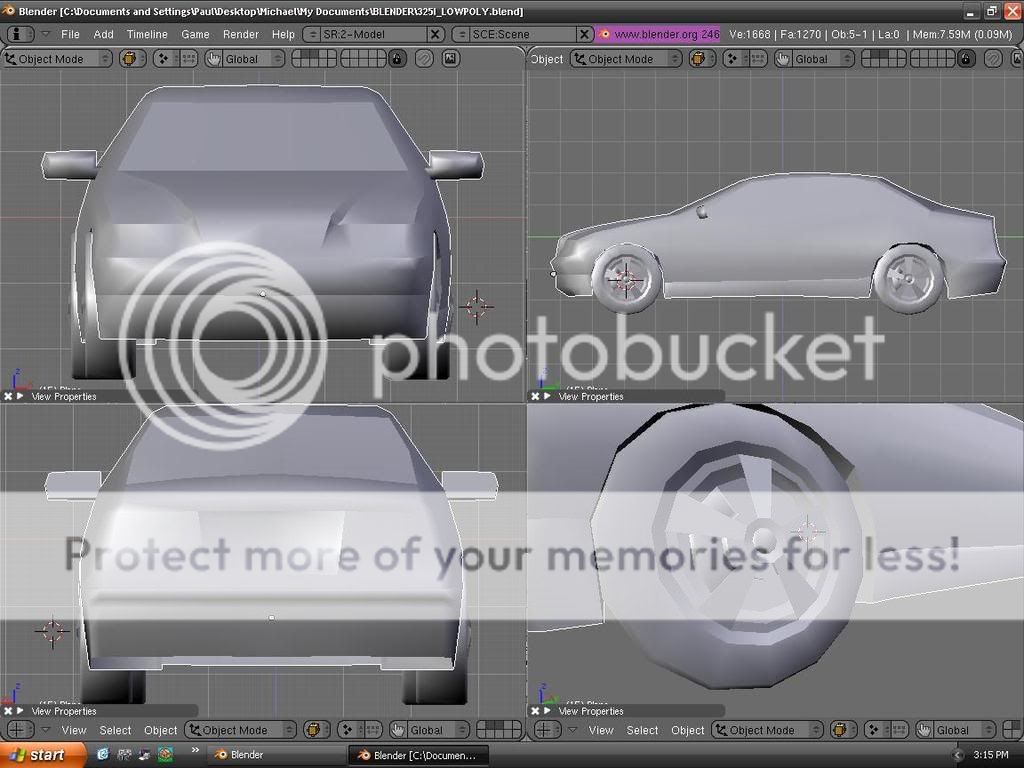Click the draw-type sphere icon in wheel viewport header
Image resolution: width=1024 pixels, height=768 pixels.
click(839, 730)
